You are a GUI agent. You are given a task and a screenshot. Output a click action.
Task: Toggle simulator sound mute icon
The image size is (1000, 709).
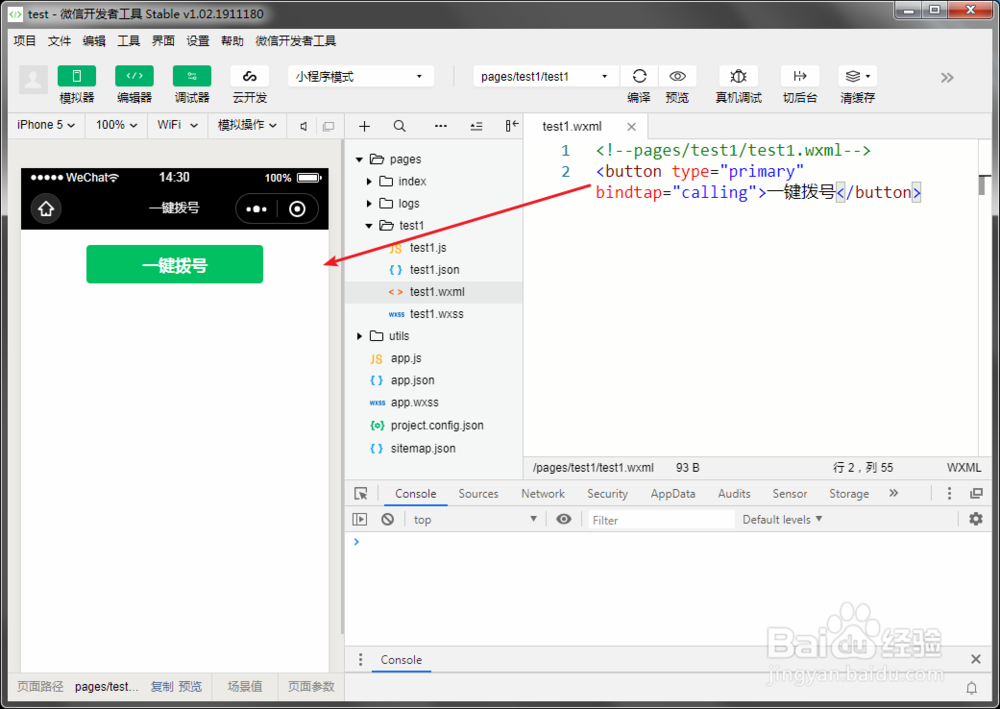[x=304, y=126]
